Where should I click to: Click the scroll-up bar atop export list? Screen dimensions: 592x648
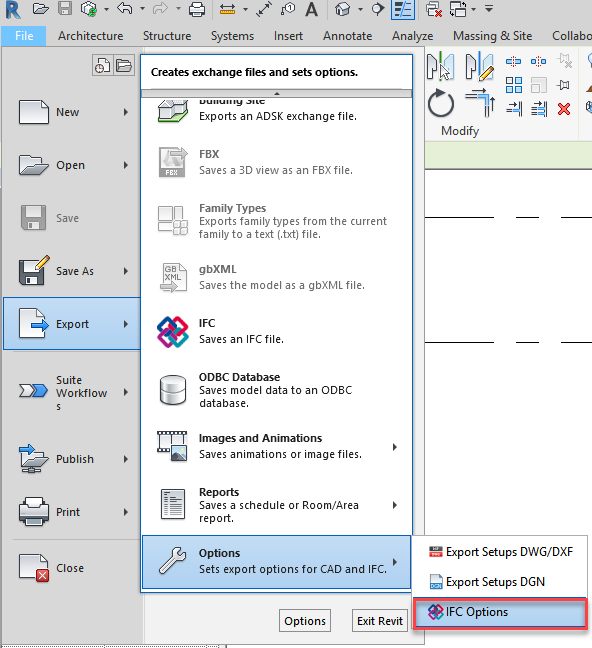277,93
